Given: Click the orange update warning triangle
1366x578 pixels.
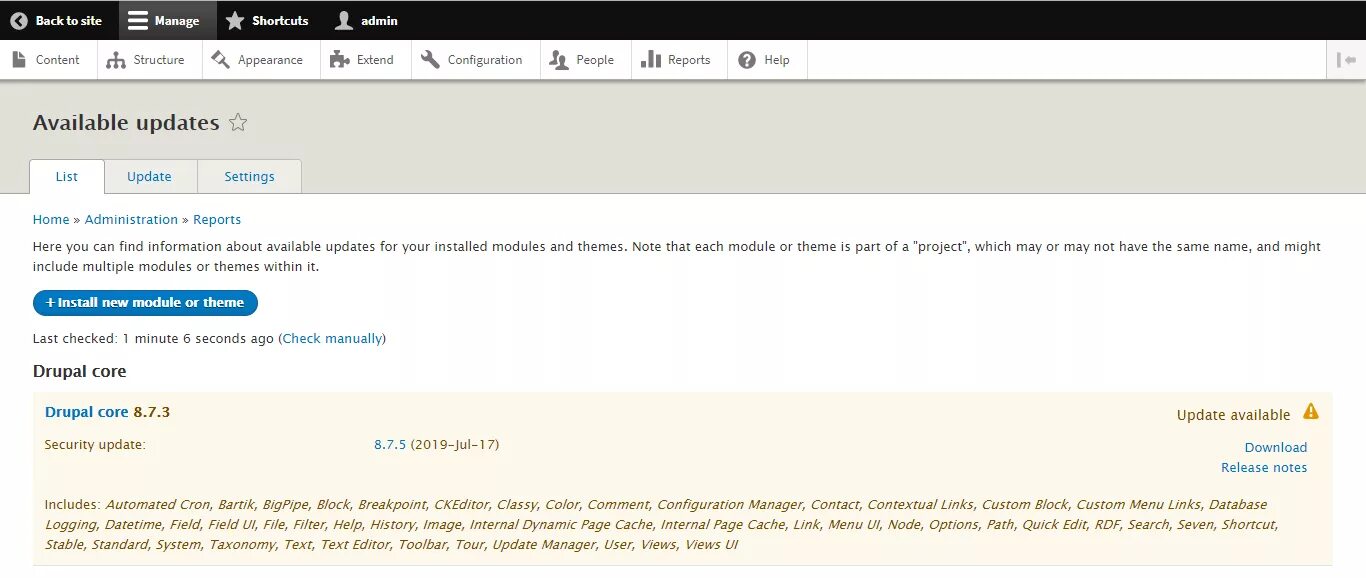Looking at the screenshot, I should pos(1311,412).
